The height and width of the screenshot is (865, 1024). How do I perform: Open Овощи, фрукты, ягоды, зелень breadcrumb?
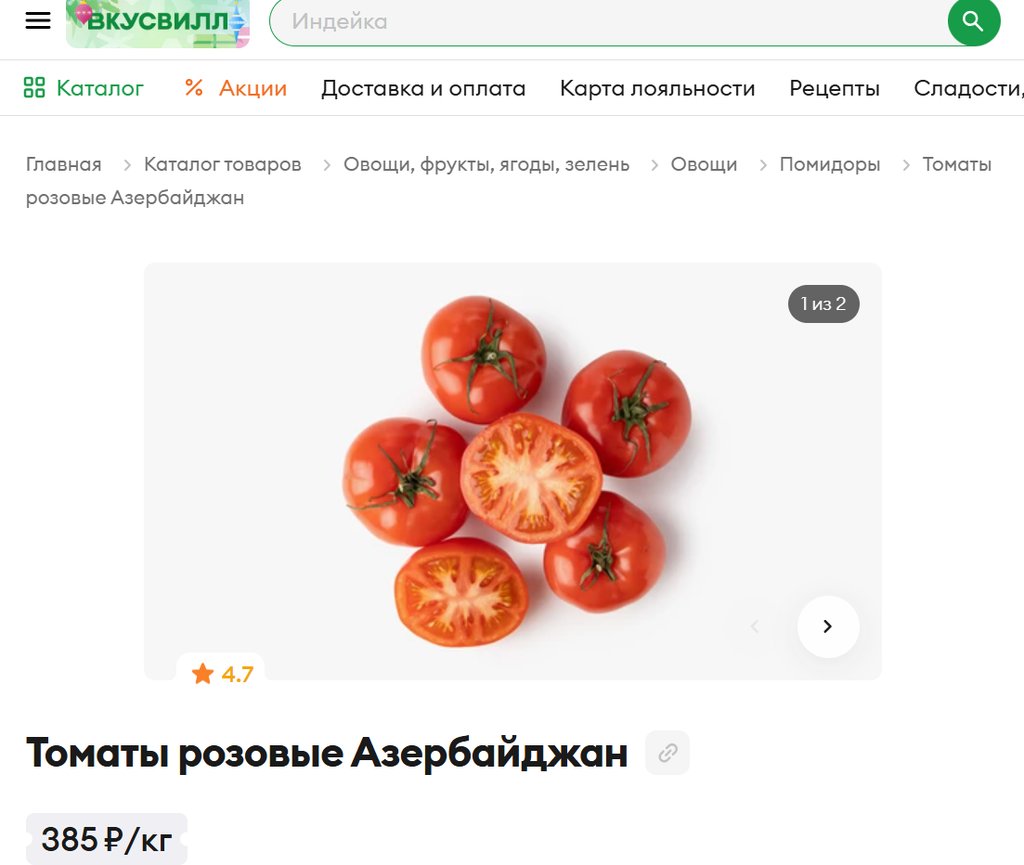(x=487, y=165)
